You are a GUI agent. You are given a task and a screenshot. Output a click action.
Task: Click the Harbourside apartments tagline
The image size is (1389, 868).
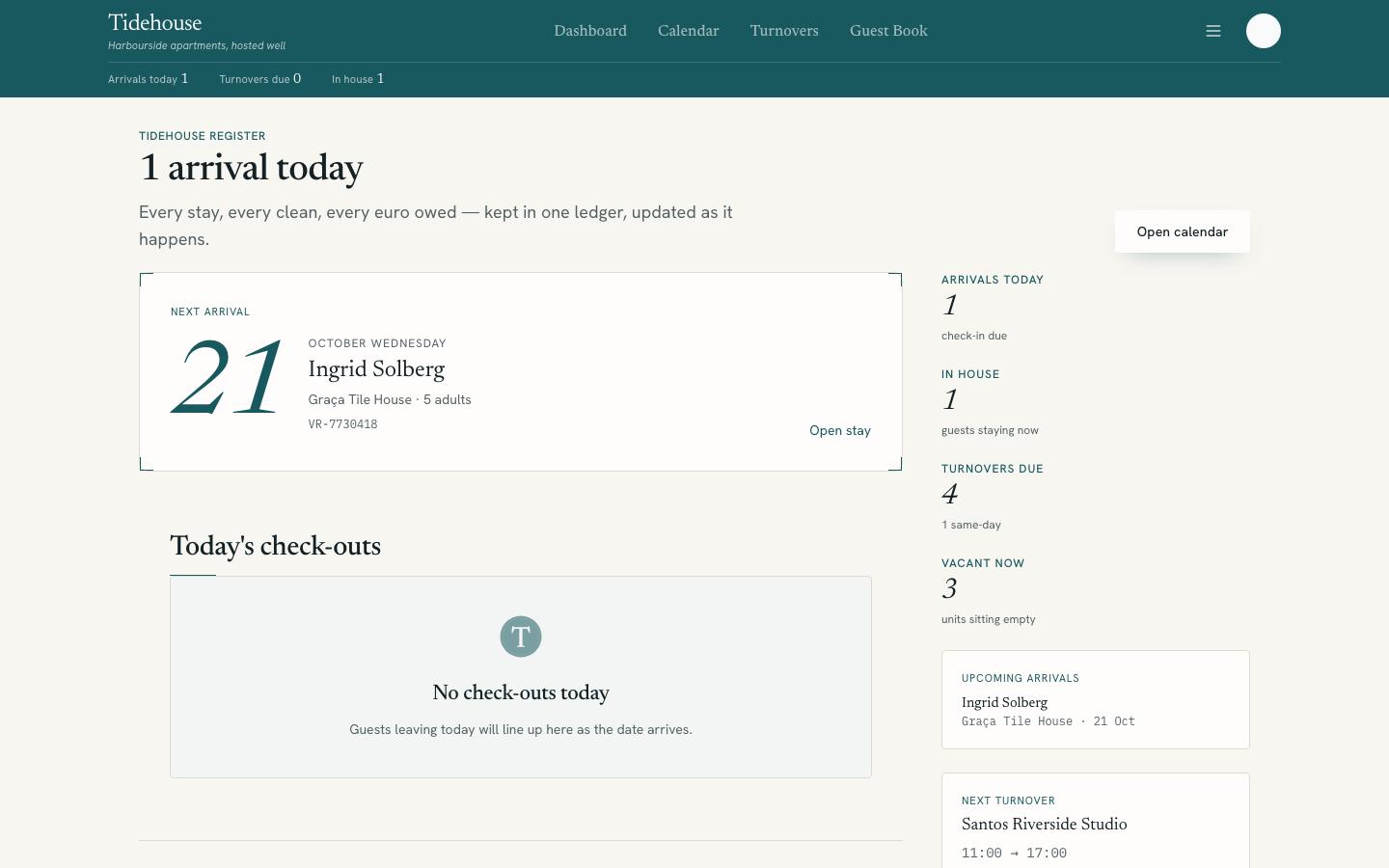pyautogui.click(x=197, y=45)
